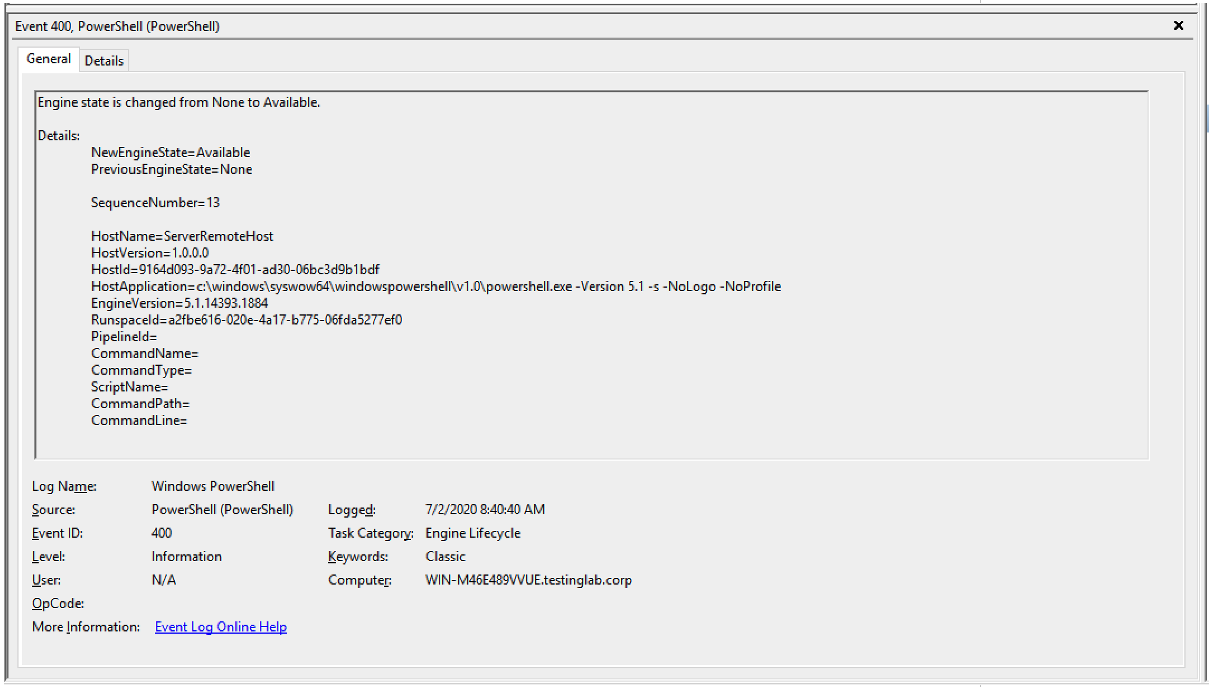Close the Event 400 preview pane

pyautogui.click(x=1178, y=26)
